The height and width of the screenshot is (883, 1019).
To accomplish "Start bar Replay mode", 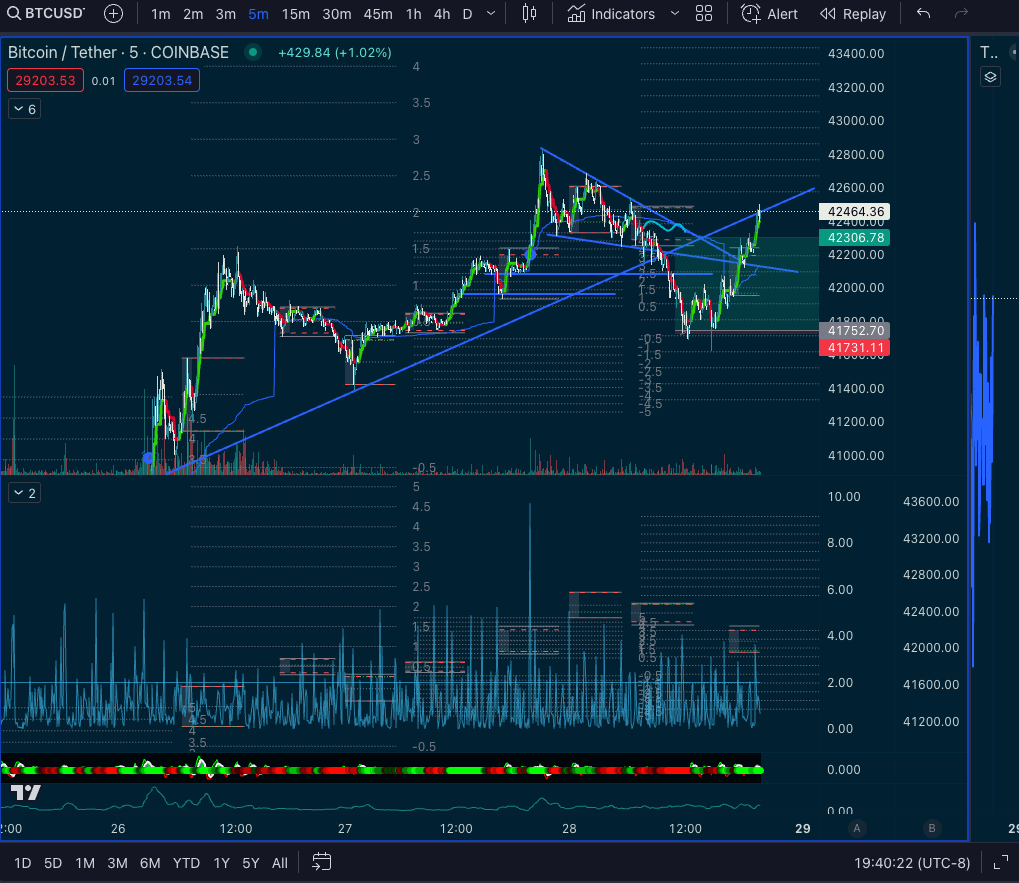I will click(x=853, y=14).
